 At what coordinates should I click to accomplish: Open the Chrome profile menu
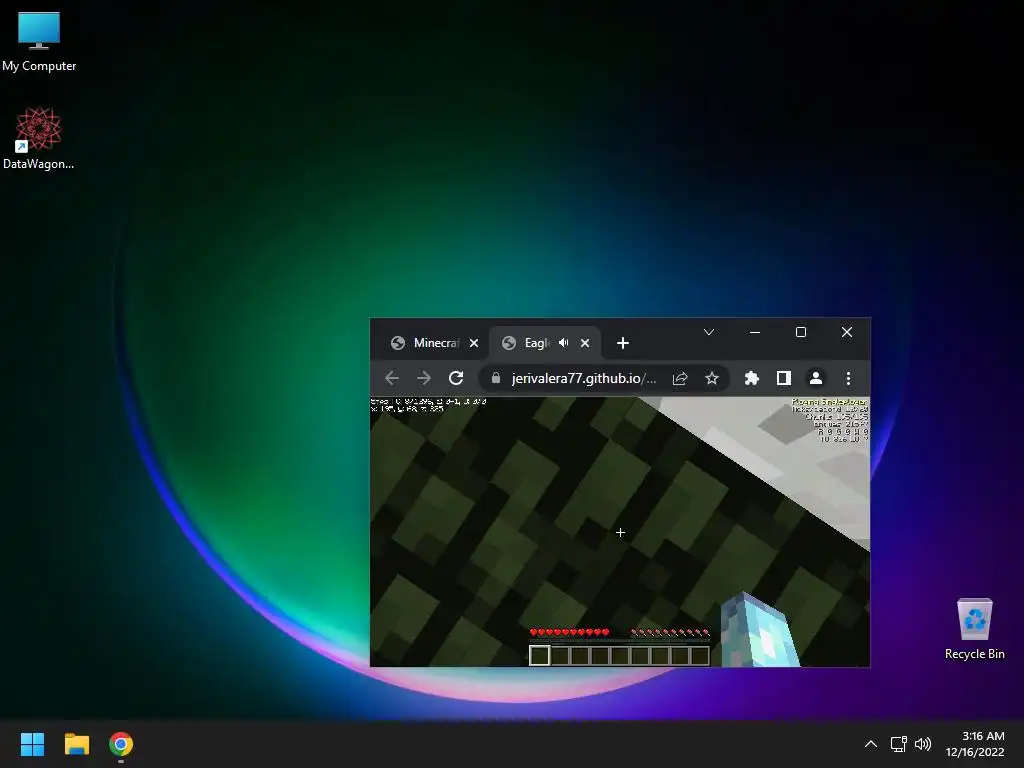point(816,378)
